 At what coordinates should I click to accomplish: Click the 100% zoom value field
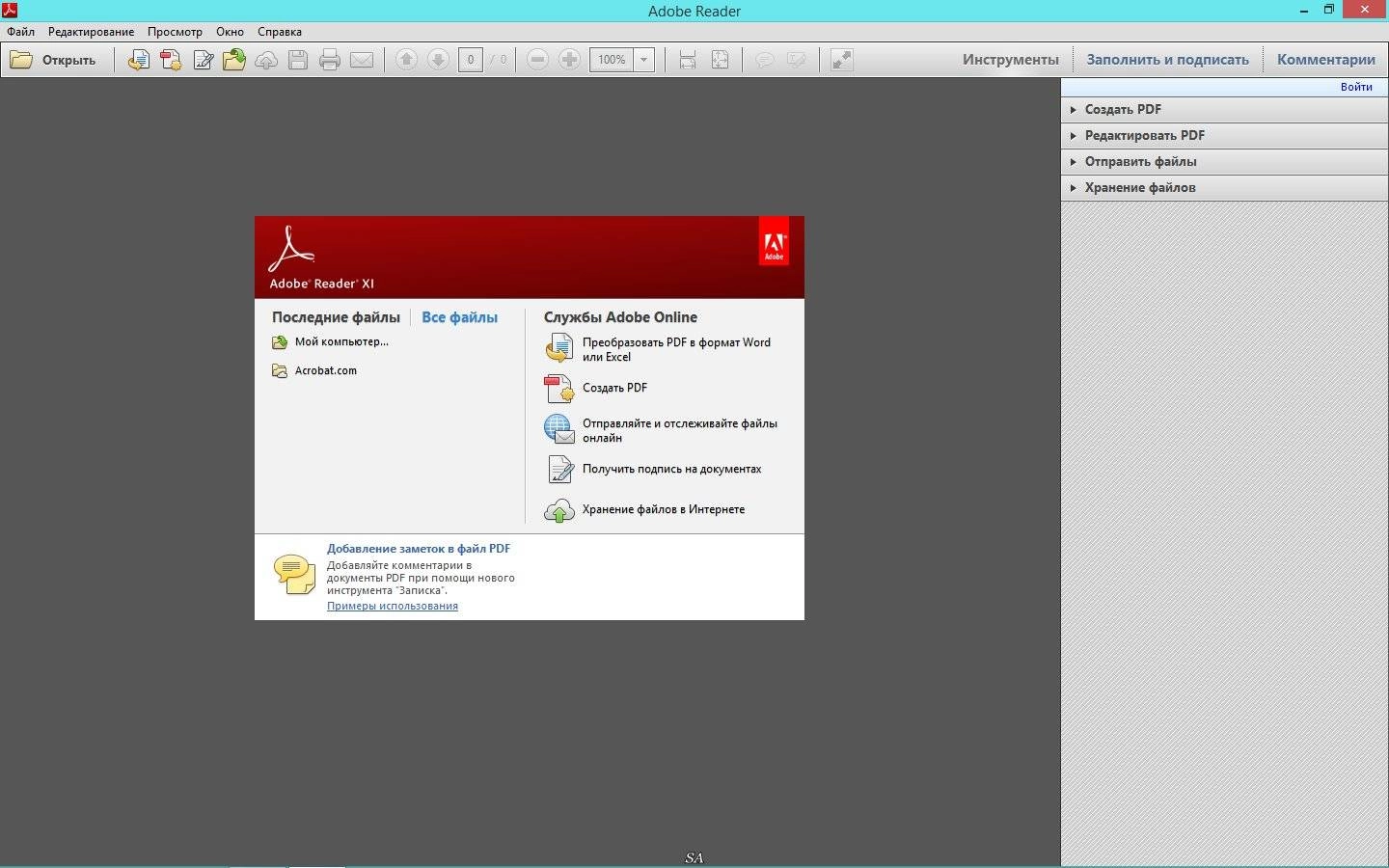pos(612,60)
